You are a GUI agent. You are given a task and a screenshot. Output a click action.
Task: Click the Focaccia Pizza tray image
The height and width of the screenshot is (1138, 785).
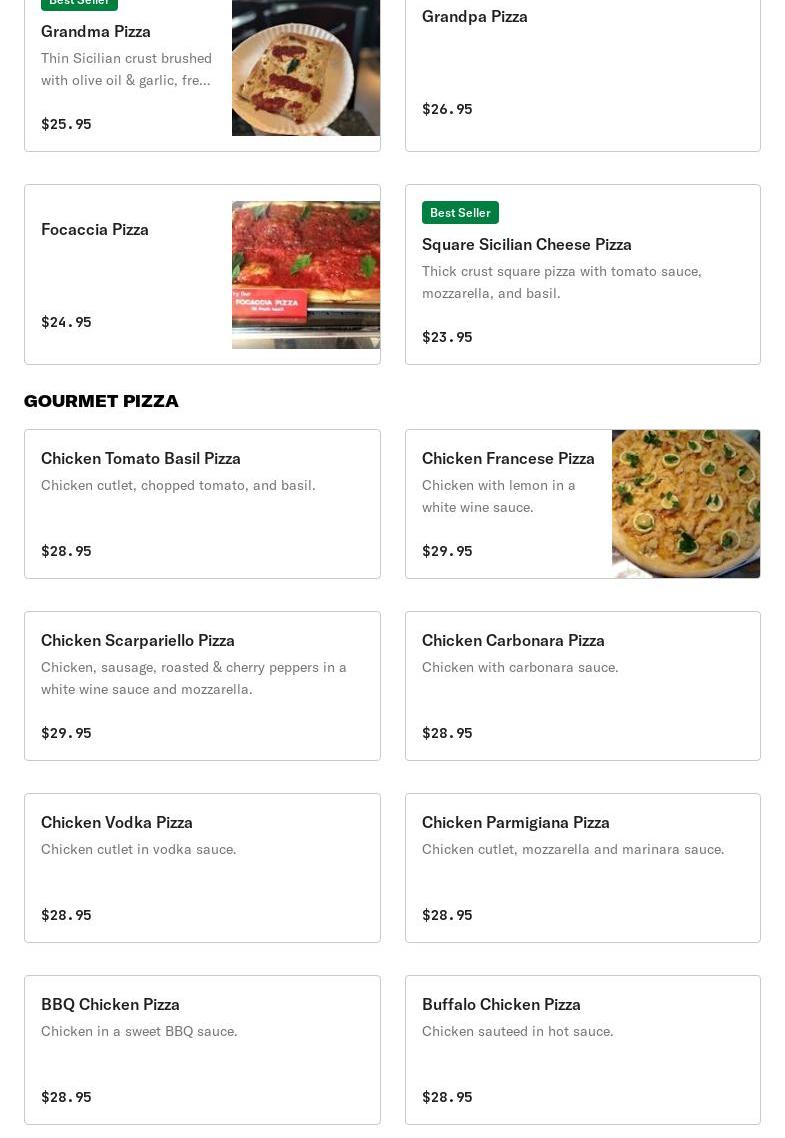click(x=305, y=275)
